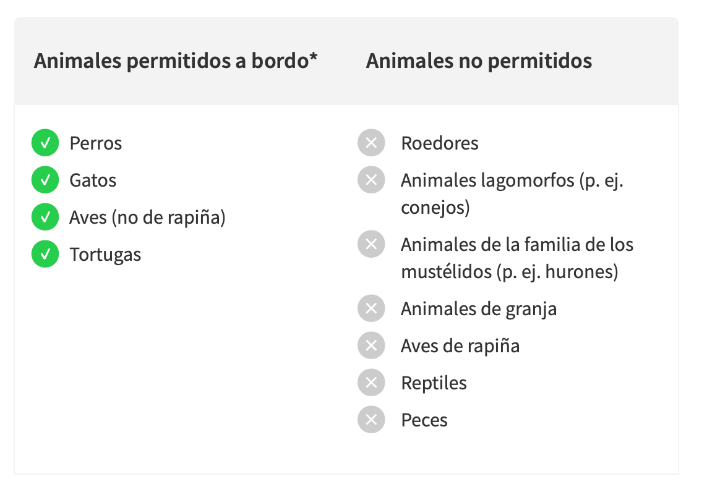Click the gray X icon for Animales lagomorfos
Screen dimensions: 720x487
point(371,179)
